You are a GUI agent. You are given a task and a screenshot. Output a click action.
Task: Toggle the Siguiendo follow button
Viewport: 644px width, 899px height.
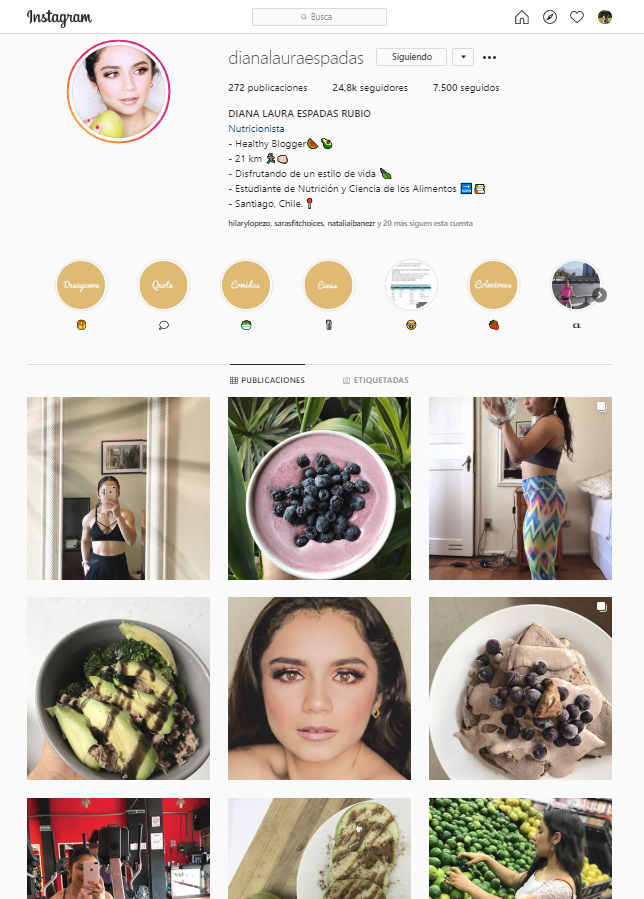(411, 57)
